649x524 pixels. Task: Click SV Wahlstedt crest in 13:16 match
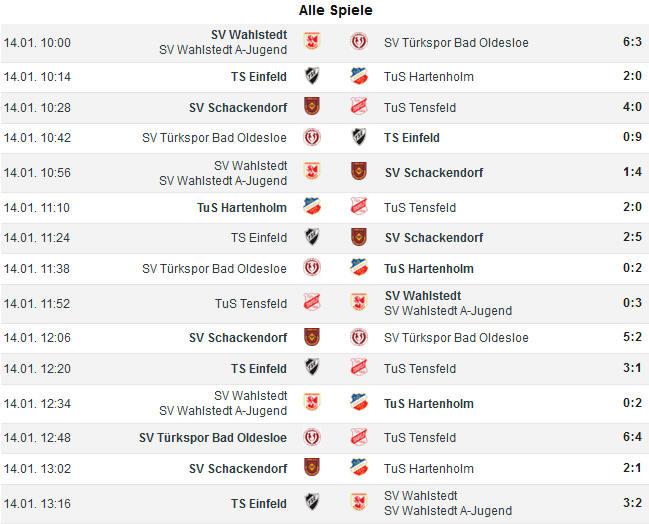pyautogui.click(x=358, y=502)
